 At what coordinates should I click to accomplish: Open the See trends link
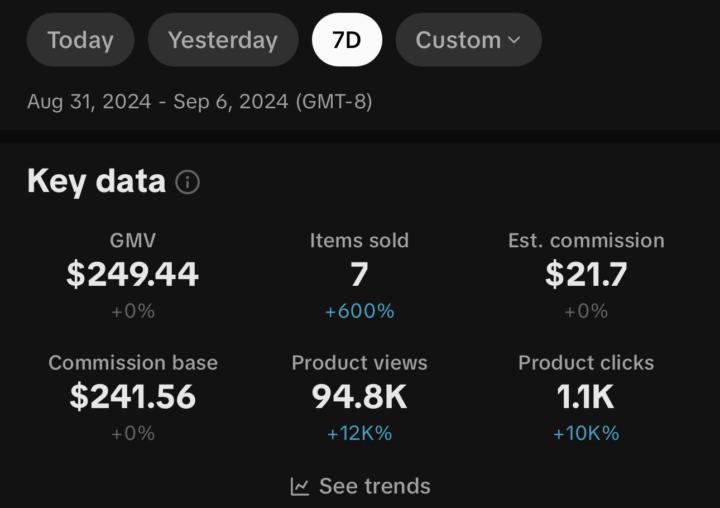[x=374, y=487]
